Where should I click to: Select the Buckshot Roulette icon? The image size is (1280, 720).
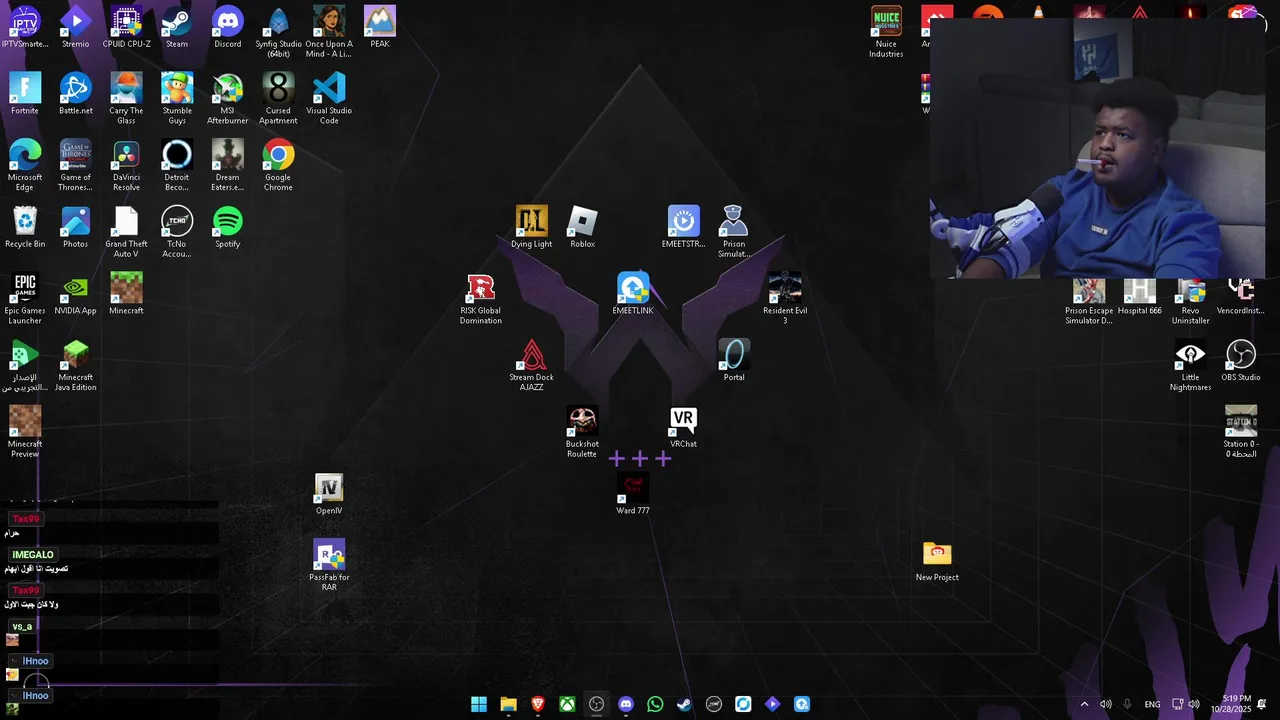(582, 432)
